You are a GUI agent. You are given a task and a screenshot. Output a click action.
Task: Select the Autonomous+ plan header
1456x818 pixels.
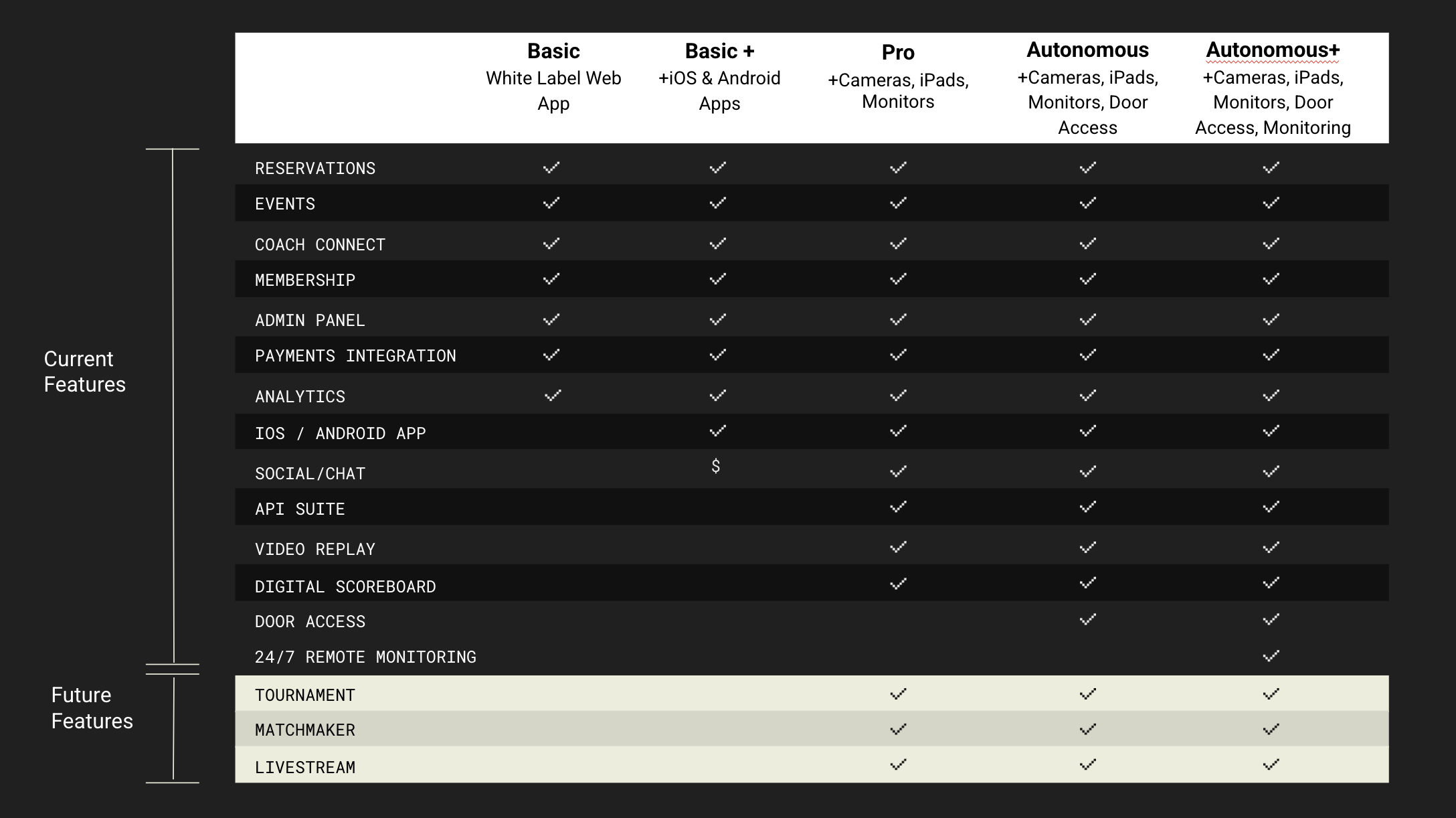click(x=1273, y=50)
